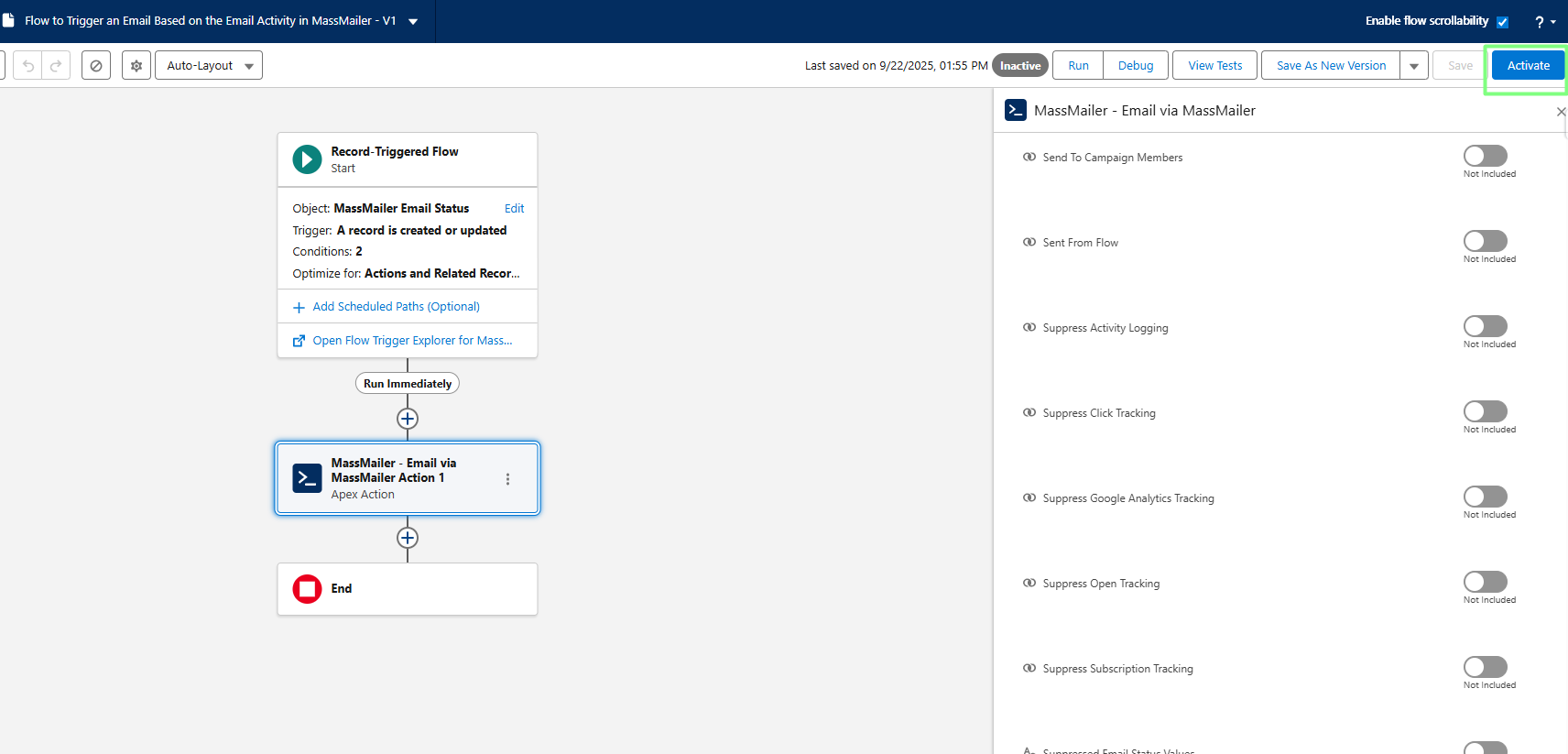Click the plus icon above End element

point(408,538)
